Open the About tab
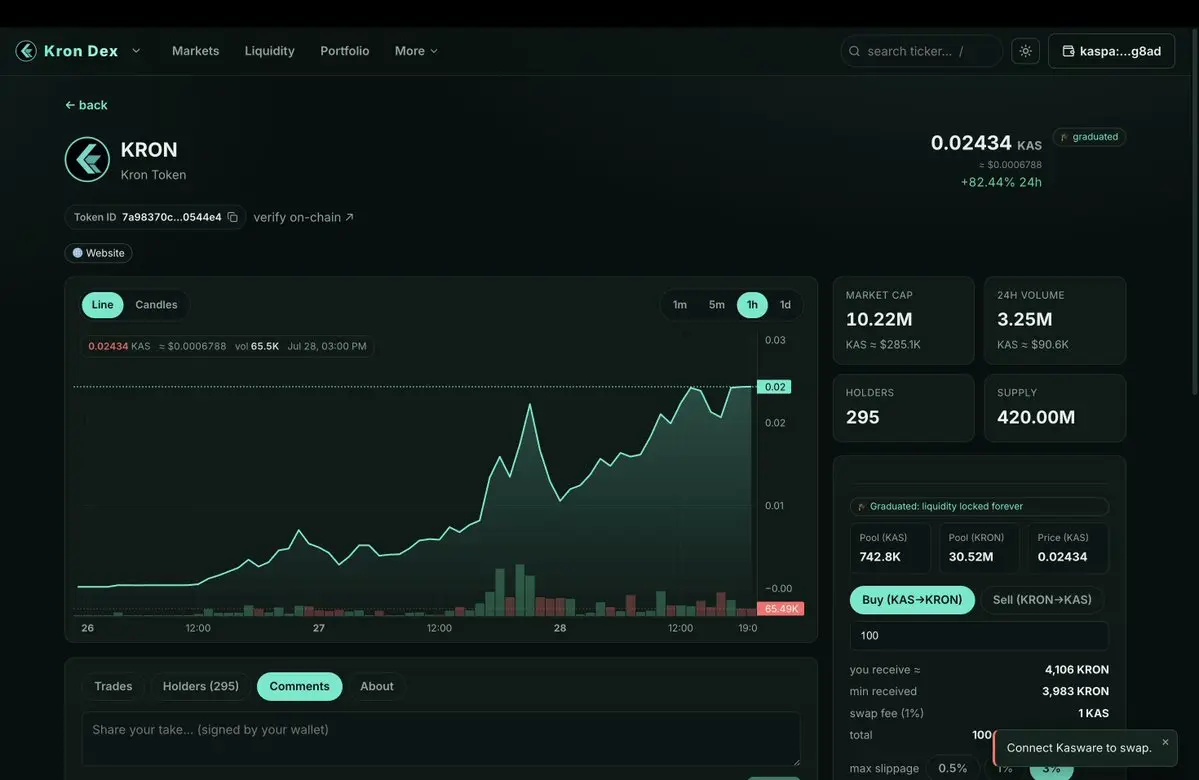The height and width of the screenshot is (780, 1199). click(377, 687)
